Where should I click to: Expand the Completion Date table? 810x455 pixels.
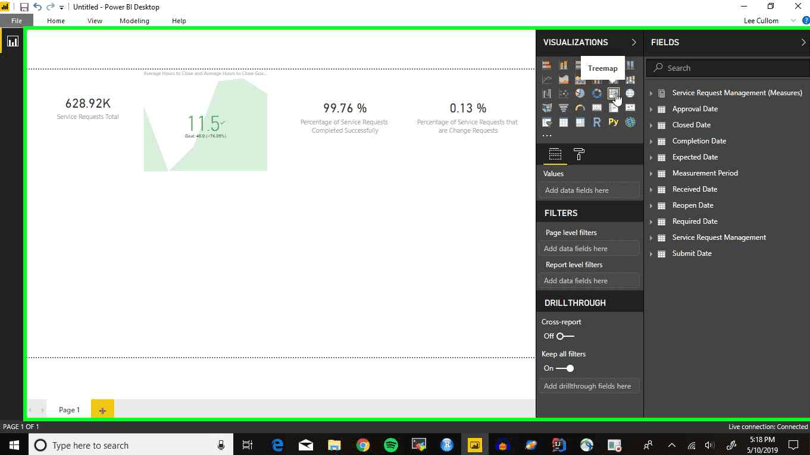651,141
